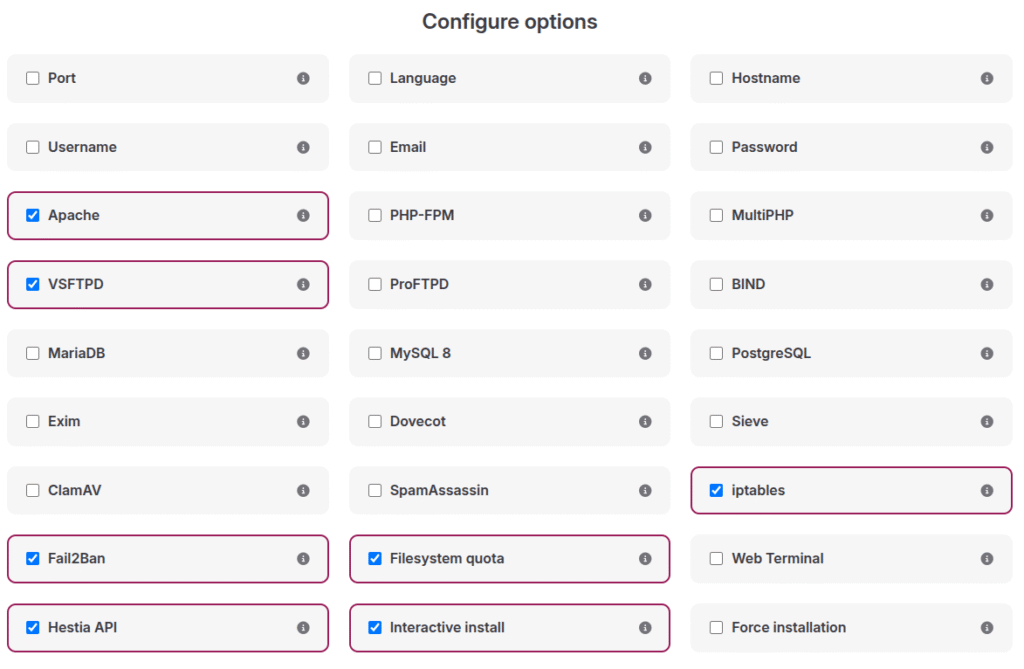Click the info icon next to Dovecot
This screenshot has width=1024, height=669.
tap(645, 422)
